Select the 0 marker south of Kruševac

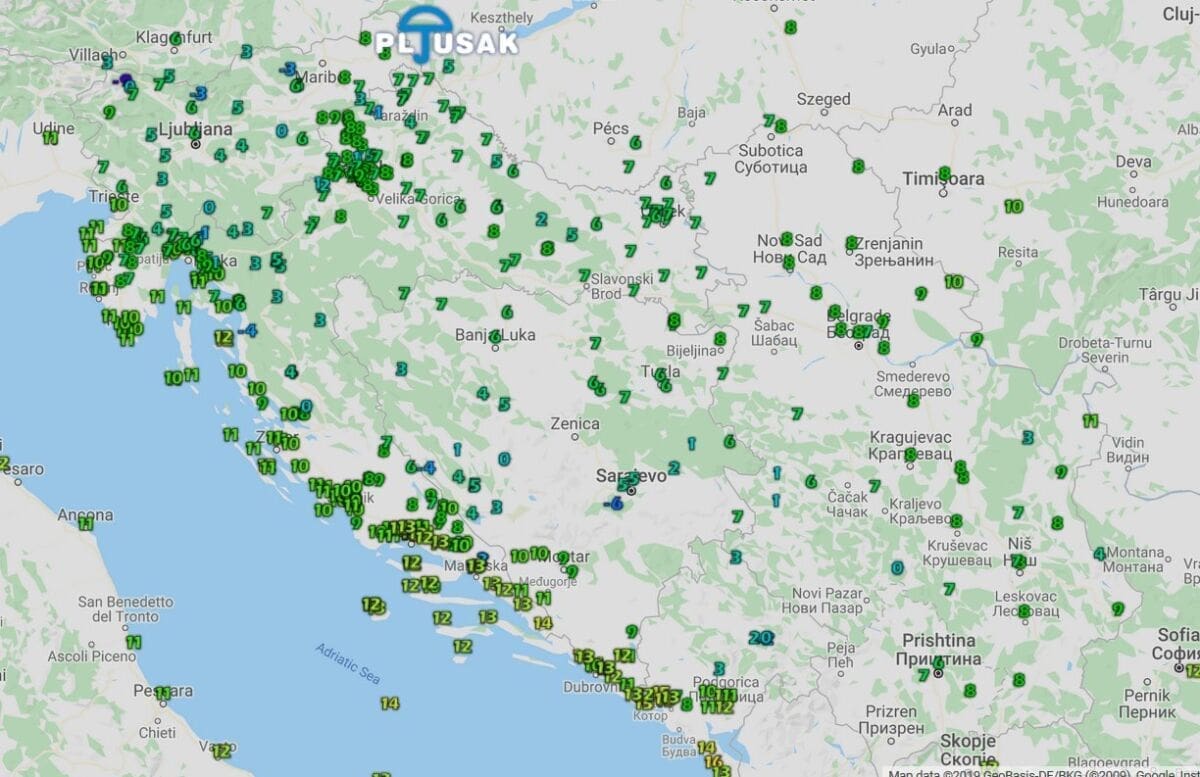click(897, 568)
